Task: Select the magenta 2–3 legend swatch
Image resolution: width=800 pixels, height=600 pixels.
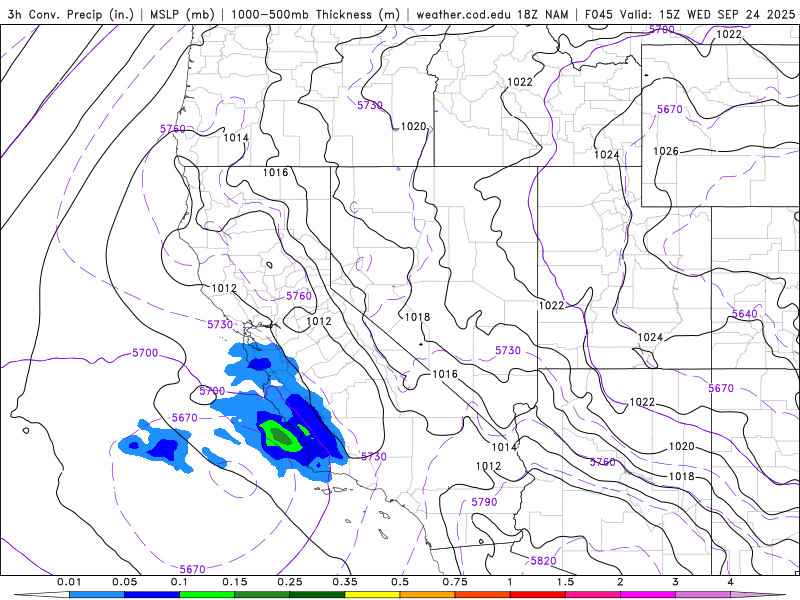Action: pyautogui.click(x=648, y=595)
